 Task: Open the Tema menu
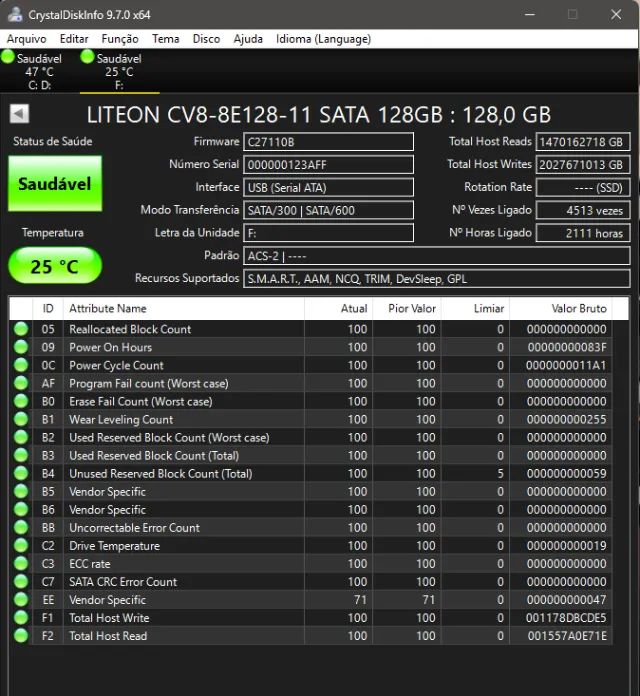click(x=166, y=39)
